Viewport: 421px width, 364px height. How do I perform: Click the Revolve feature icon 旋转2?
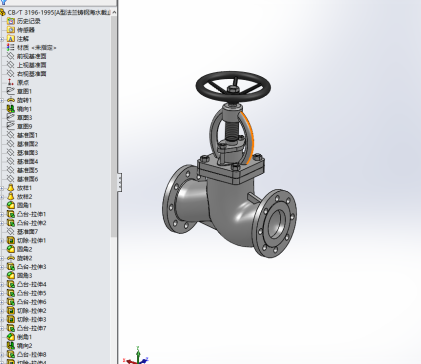click(11, 258)
